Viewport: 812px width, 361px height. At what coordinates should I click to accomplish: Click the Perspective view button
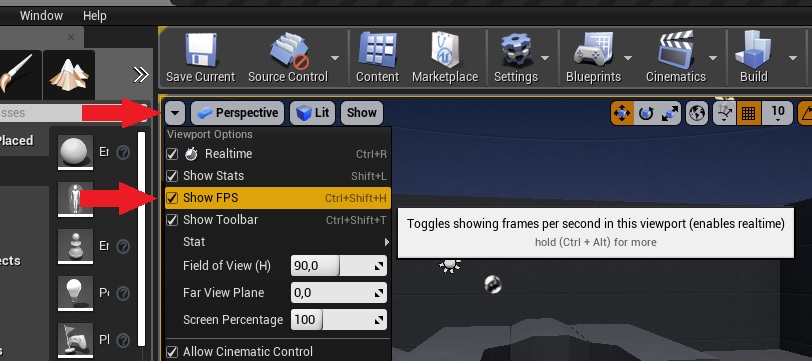(238, 113)
